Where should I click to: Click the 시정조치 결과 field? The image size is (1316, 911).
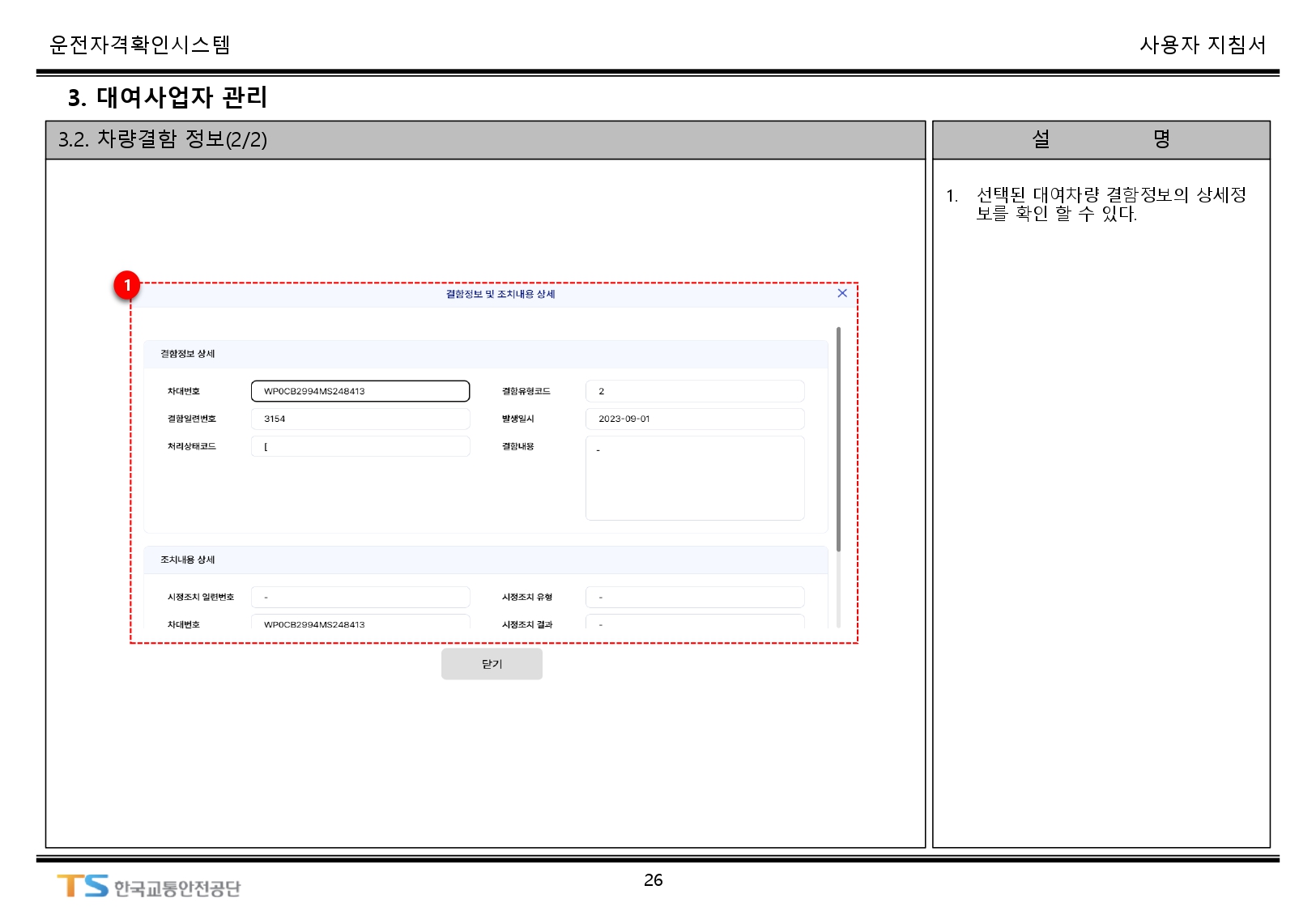[x=694, y=623]
